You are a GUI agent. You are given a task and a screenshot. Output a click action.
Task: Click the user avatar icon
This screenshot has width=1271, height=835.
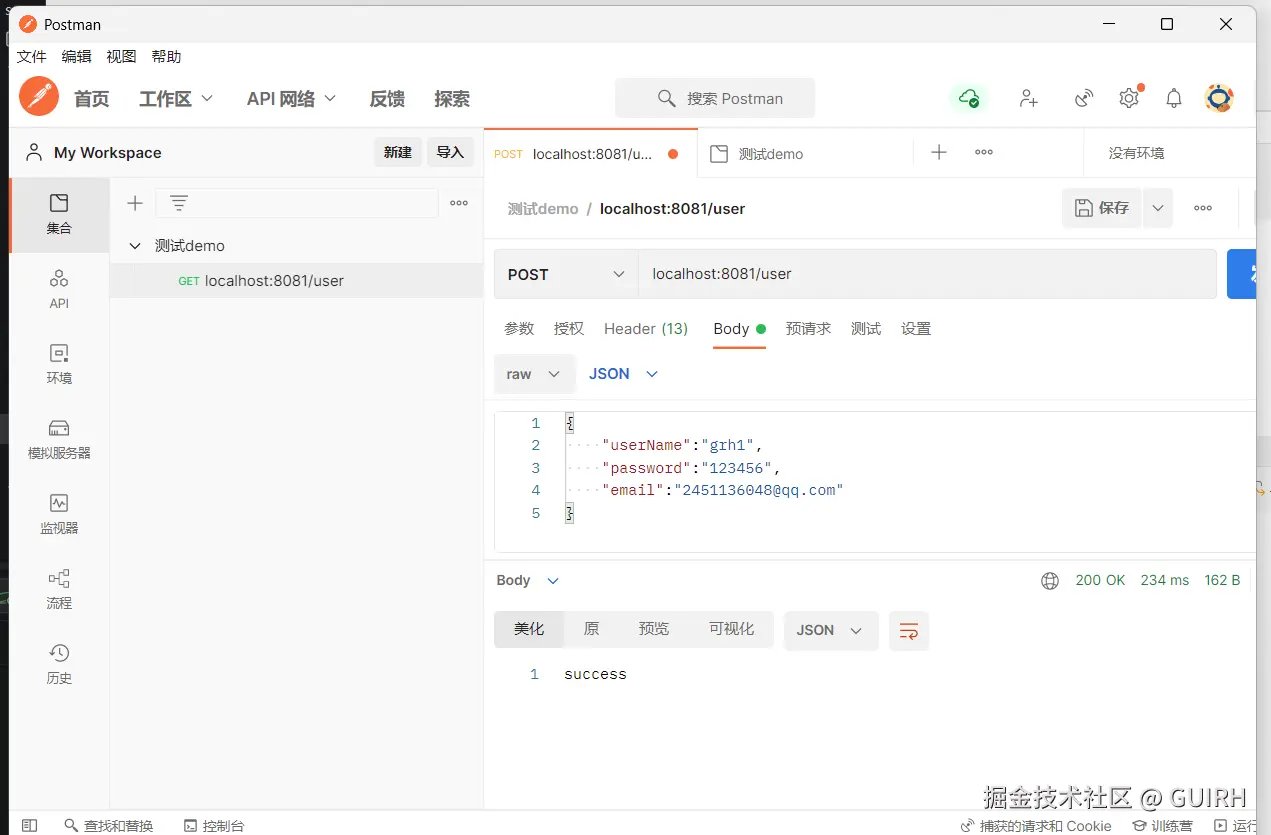click(x=1219, y=98)
